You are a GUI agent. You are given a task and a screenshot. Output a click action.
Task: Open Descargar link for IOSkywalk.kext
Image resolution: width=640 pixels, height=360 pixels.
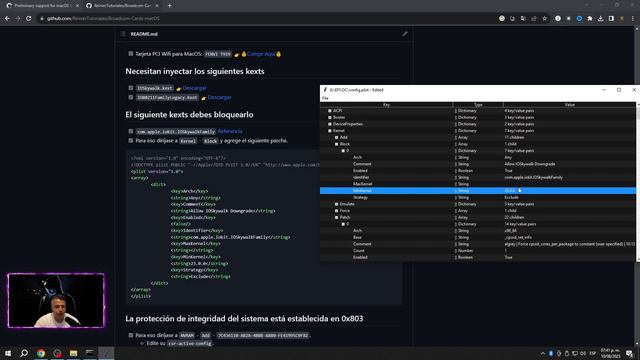coord(194,88)
